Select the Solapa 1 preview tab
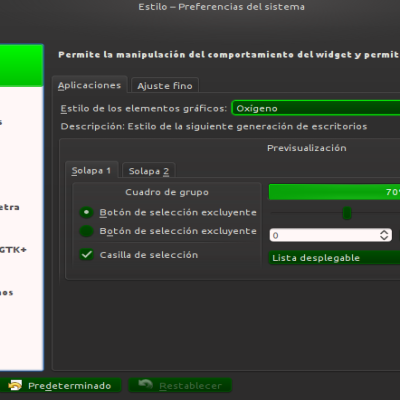The width and height of the screenshot is (400, 400). [91, 171]
